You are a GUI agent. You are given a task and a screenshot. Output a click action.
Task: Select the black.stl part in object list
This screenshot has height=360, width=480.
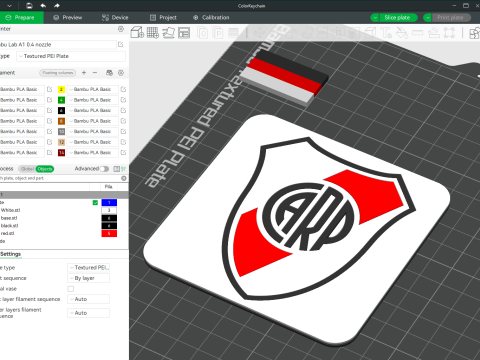pos(10,226)
